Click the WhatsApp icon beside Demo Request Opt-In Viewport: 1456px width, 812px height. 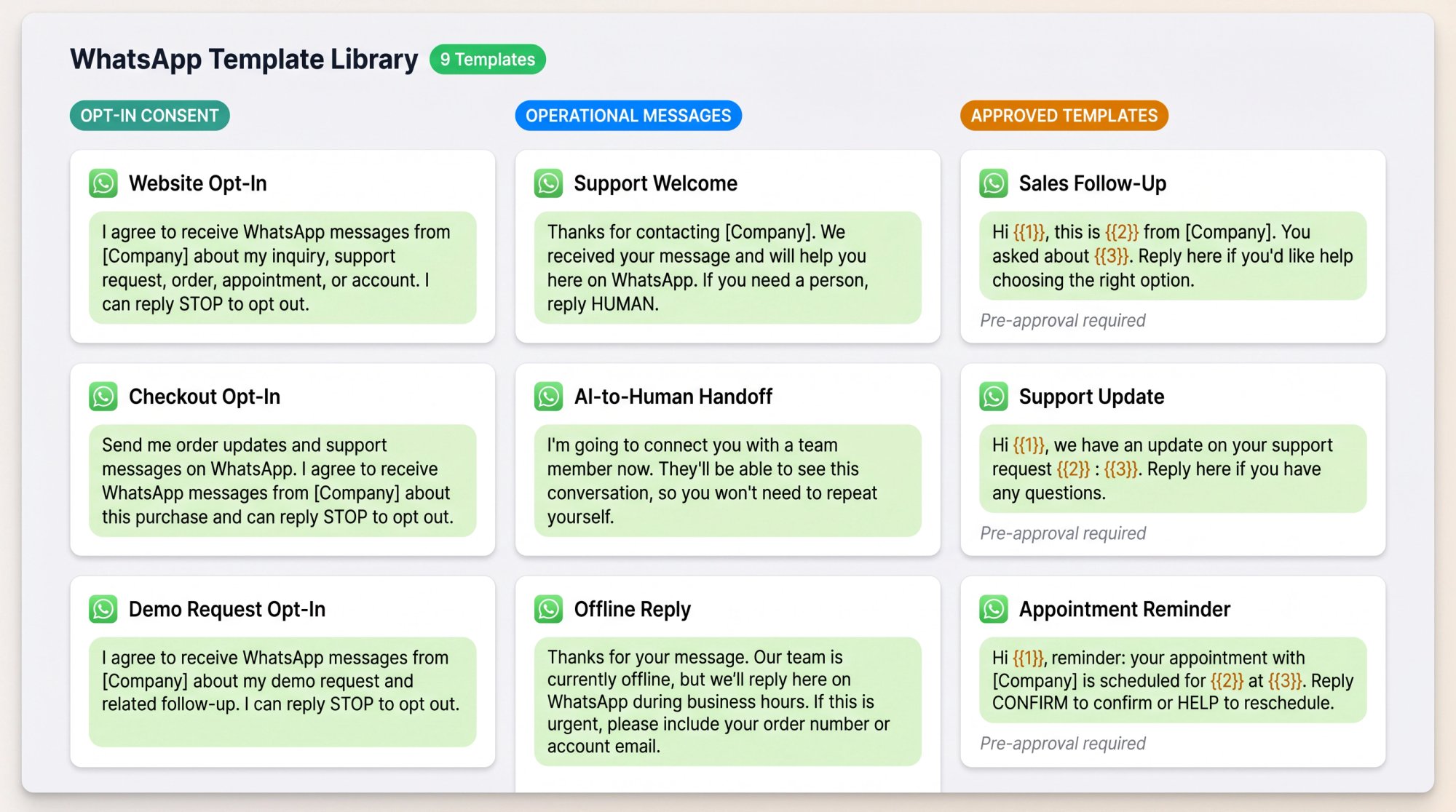coord(103,609)
